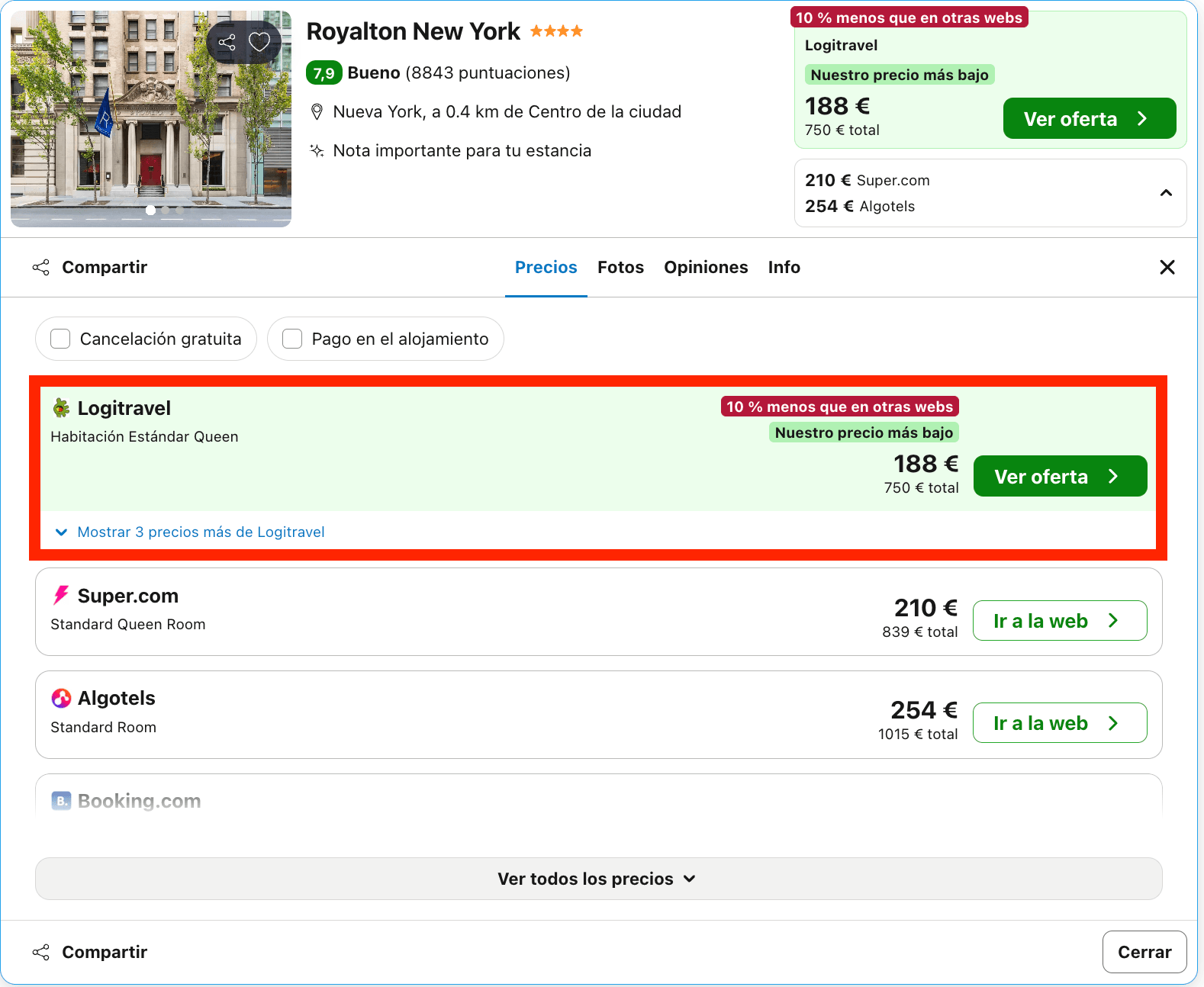Click the 7,9 rating badge
The width and height of the screenshot is (1204, 987).
pyautogui.click(x=324, y=73)
